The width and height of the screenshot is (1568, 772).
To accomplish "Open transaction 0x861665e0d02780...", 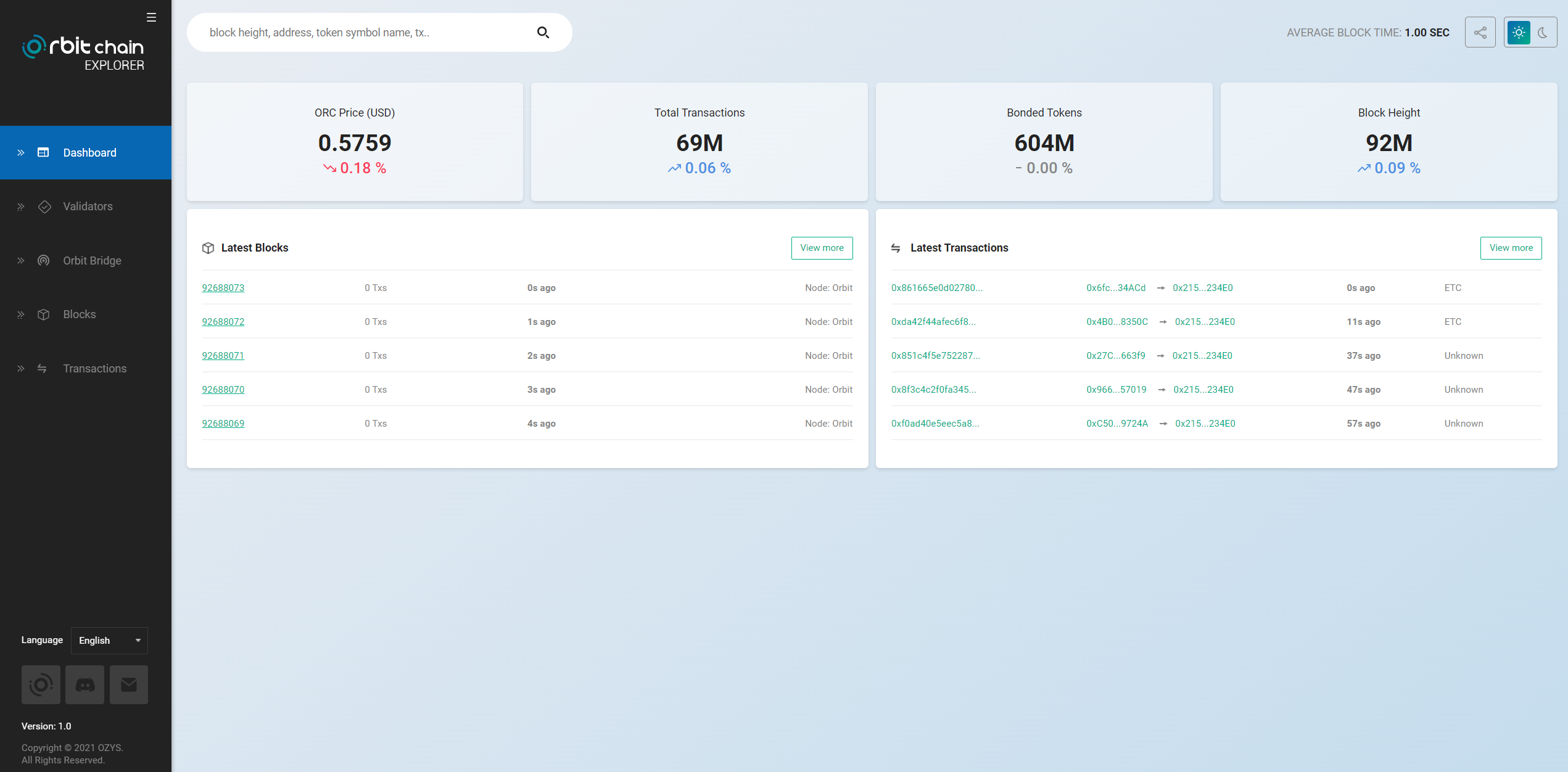I will pos(936,288).
